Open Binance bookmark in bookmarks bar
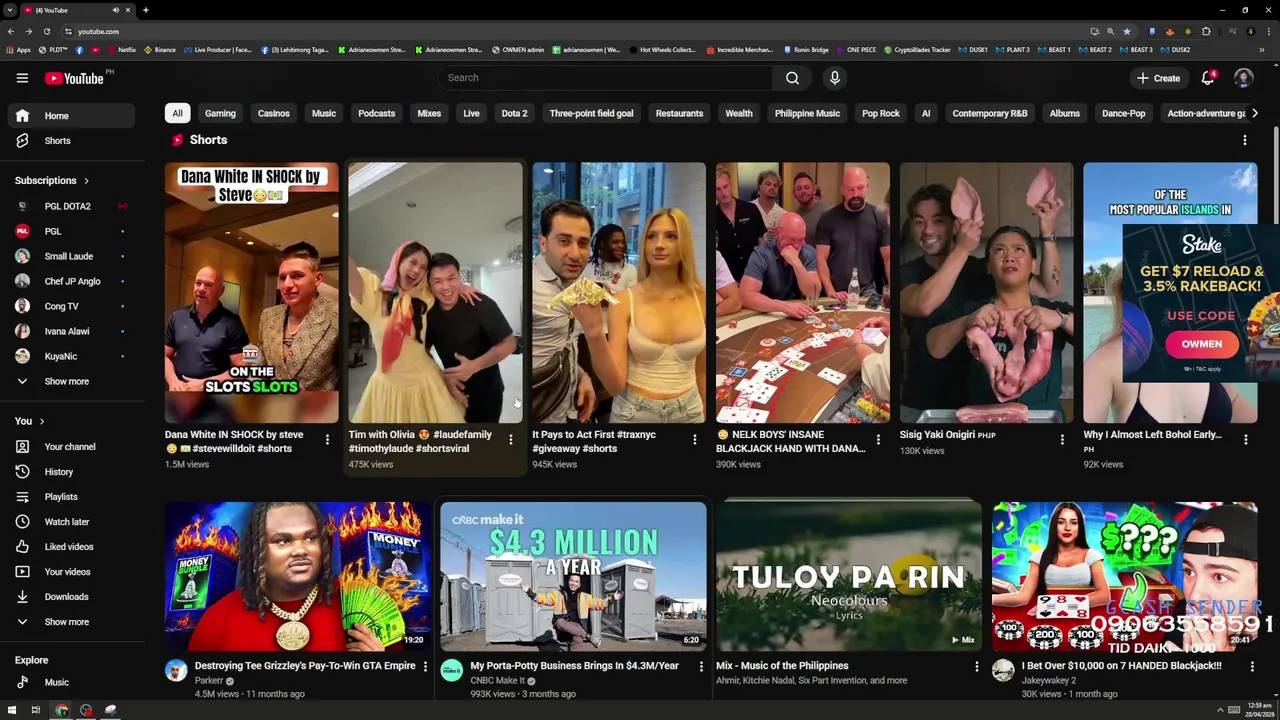Image resolution: width=1280 pixels, height=720 pixels. pos(159,49)
